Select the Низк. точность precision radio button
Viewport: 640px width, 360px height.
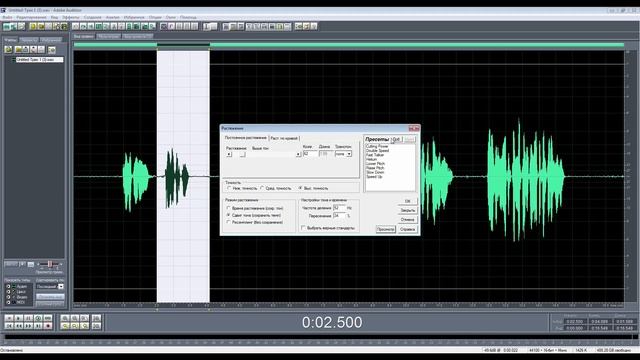pos(229,188)
